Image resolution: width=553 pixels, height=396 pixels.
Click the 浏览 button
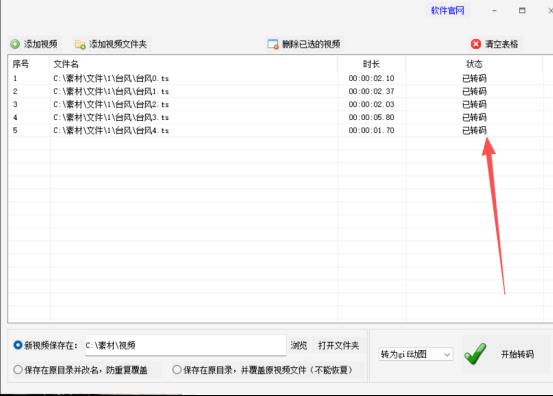point(299,345)
